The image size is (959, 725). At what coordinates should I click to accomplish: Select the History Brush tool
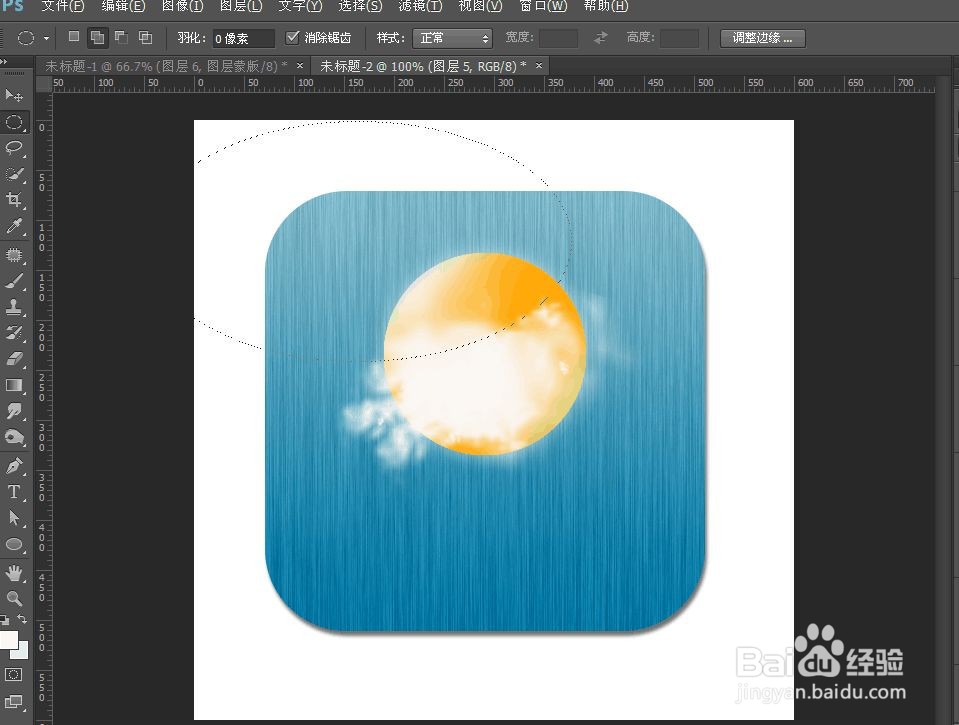[x=13, y=333]
